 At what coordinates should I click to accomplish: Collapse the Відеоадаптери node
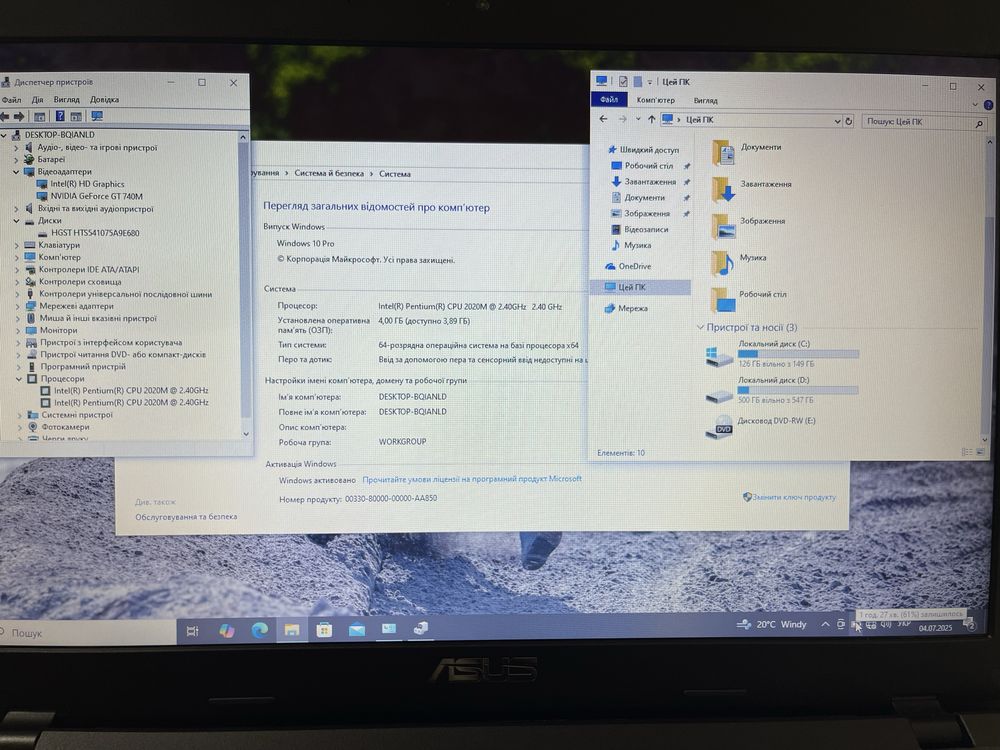(x=16, y=172)
